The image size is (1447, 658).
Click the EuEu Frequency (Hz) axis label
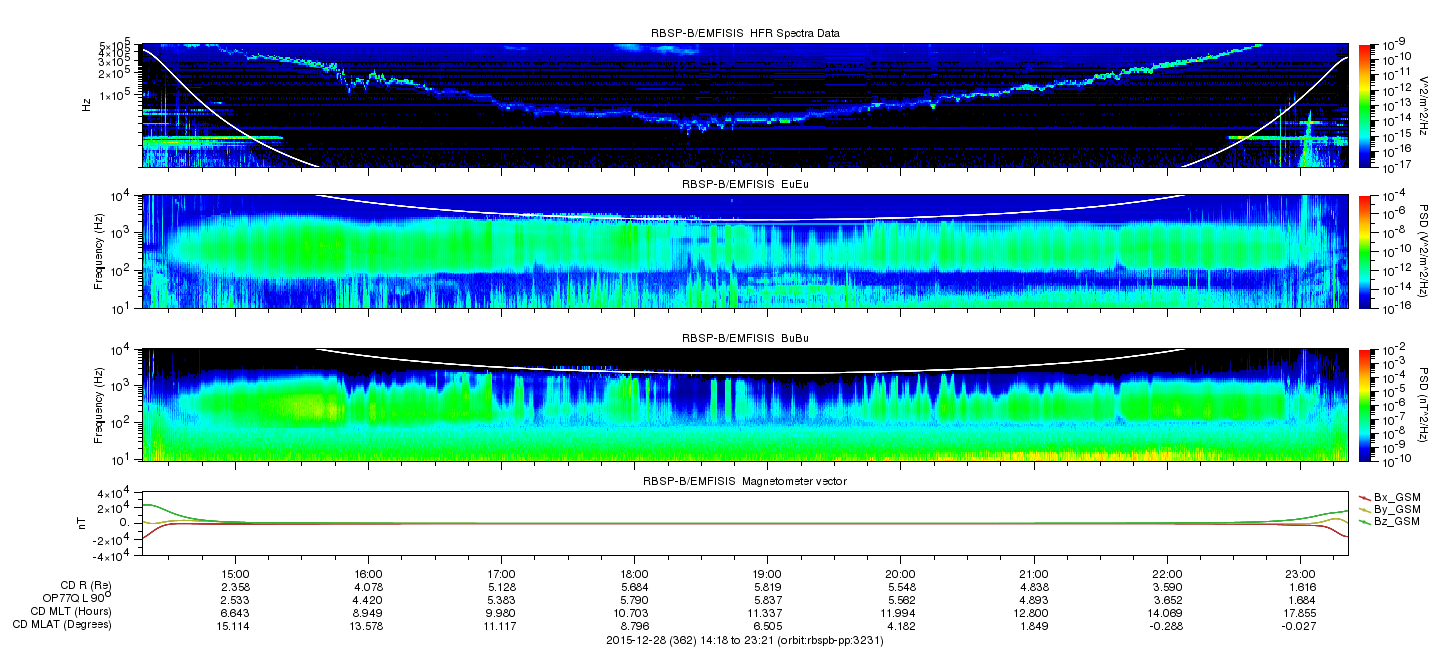click(x=100, y=252)
